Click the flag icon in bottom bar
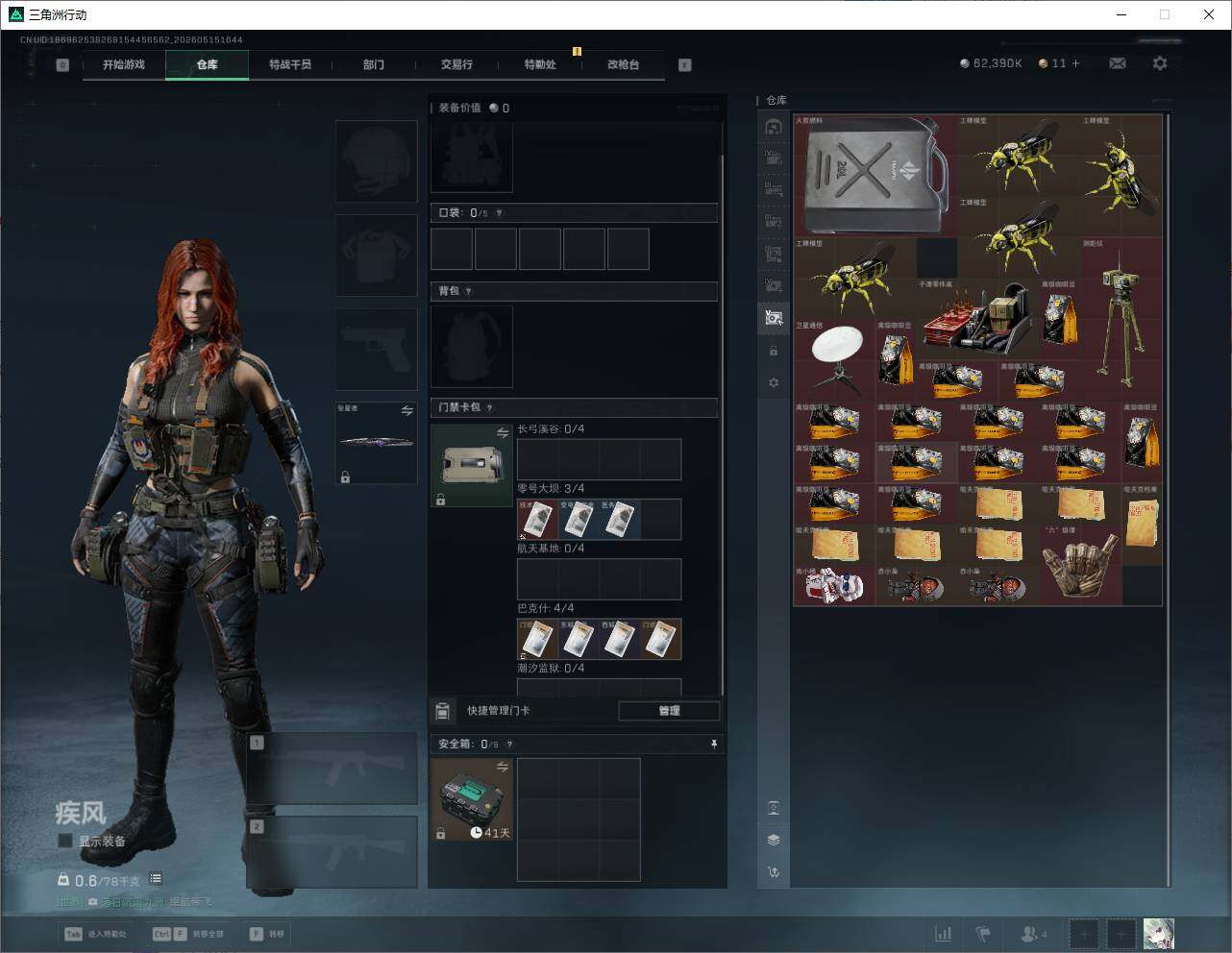Image resolution: width=1232 pixels, height=953 pixels. point(983,934)
